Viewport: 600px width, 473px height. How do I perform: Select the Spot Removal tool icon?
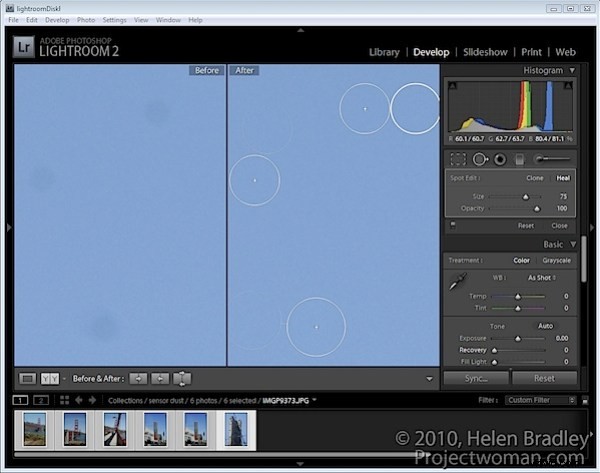[480, 159]
